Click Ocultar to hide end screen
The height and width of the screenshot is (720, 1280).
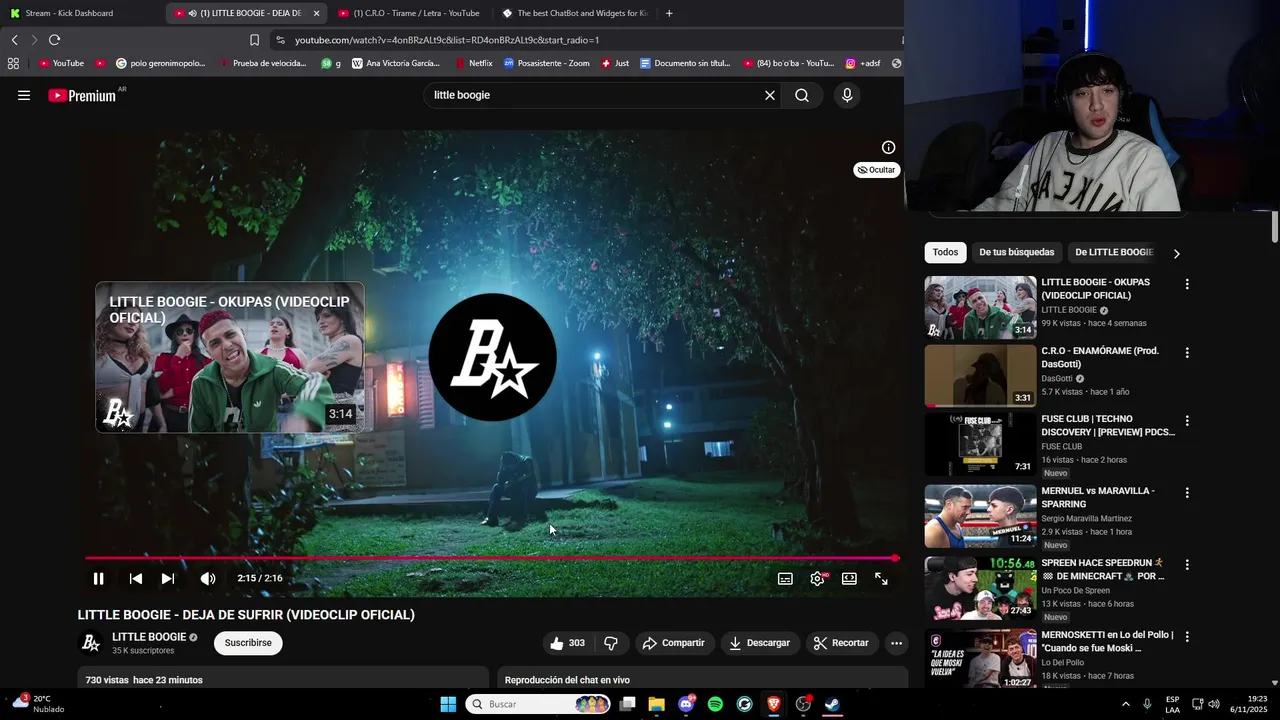pos(876,170)
